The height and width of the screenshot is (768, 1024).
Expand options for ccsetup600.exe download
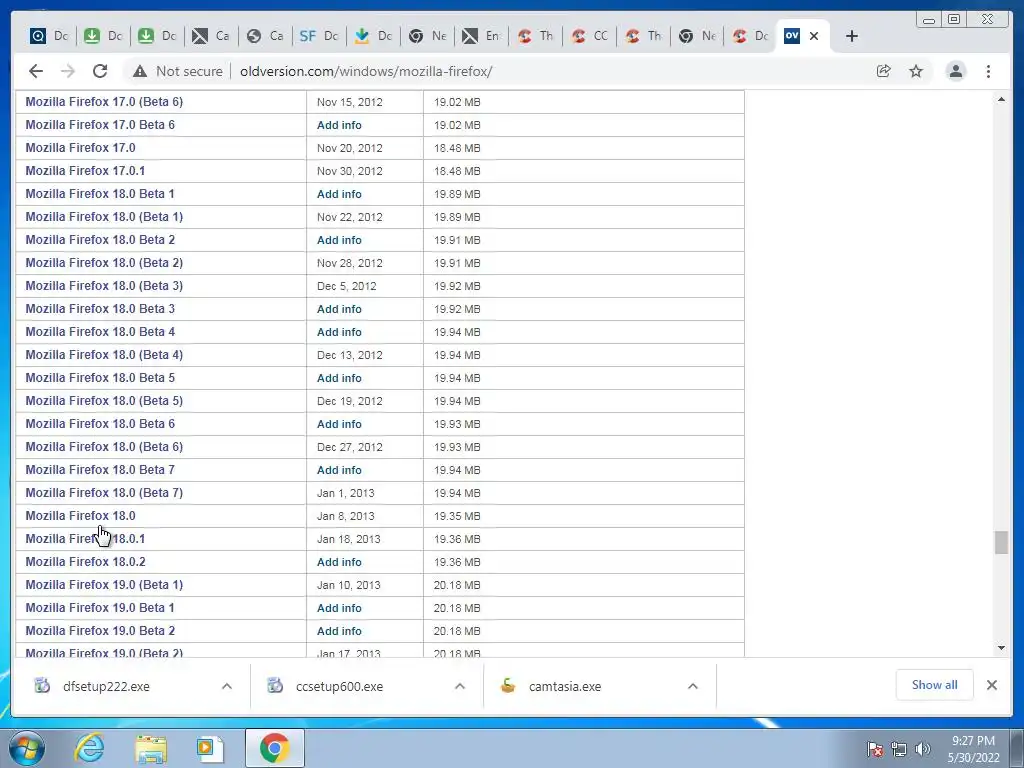pyautogui.click(x=460, y=686)
